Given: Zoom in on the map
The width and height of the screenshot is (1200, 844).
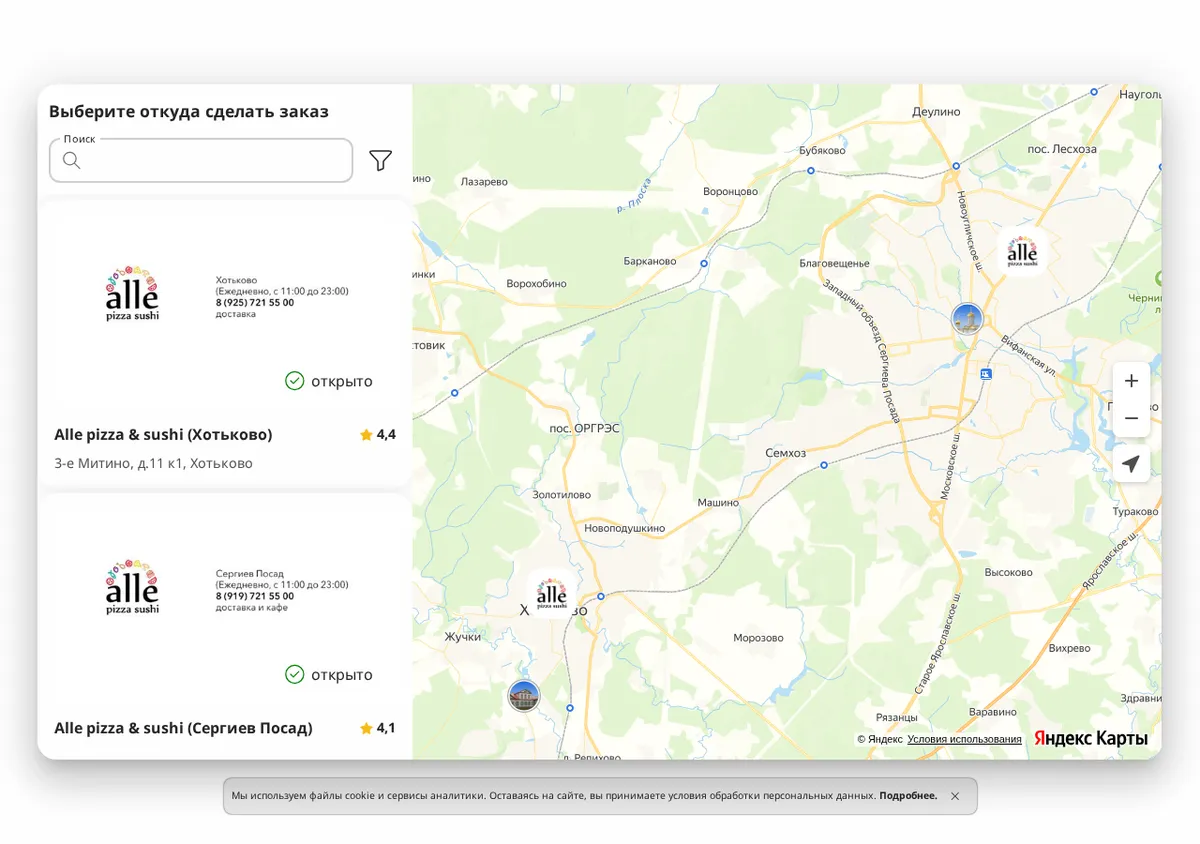Looking at the screenshot, I should tap(1131, 381).
